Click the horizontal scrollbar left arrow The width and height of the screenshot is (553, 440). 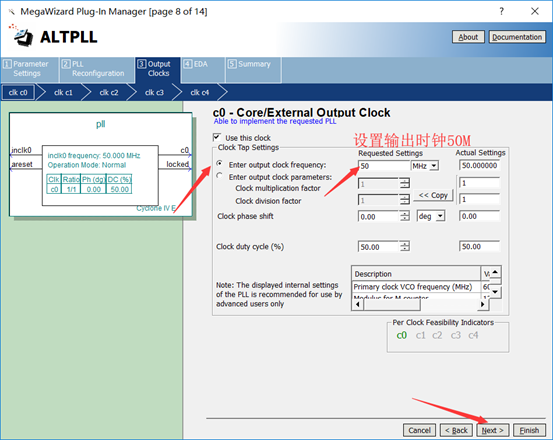pos(358,304)
